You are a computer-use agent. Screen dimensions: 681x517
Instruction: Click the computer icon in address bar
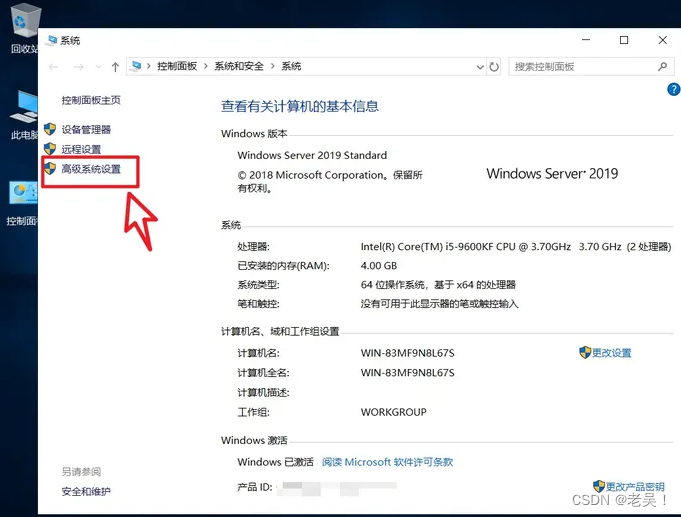(x=136, y=66)
